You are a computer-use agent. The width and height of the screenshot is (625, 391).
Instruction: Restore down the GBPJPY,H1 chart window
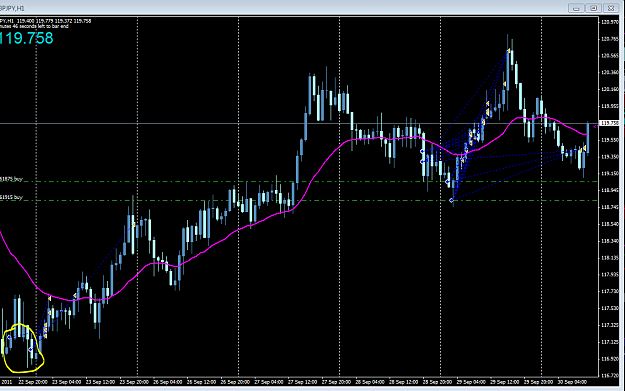pos(594,8)
